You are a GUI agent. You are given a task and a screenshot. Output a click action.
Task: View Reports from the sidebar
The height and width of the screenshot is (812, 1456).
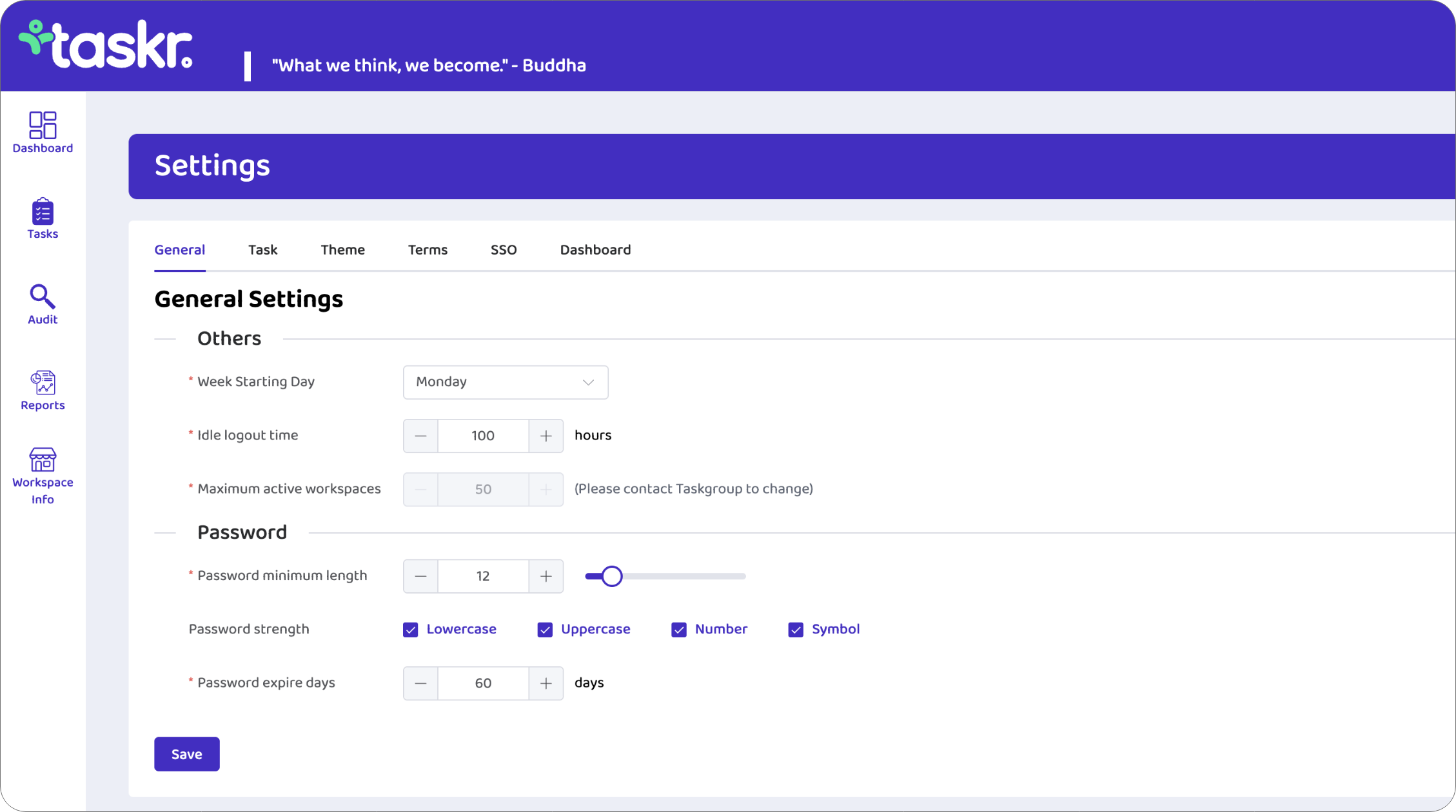(x=43, y=388)
